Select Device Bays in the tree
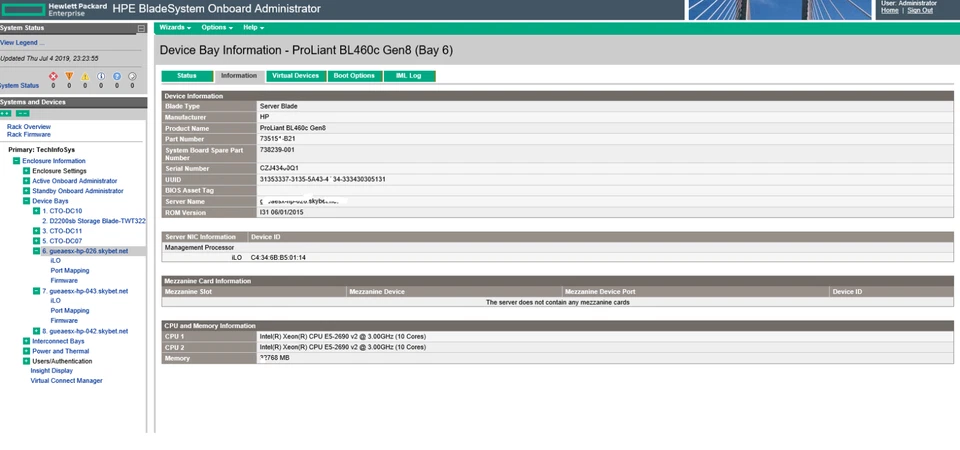The width and height of the screenshot is (960, 450). (50, 201)
